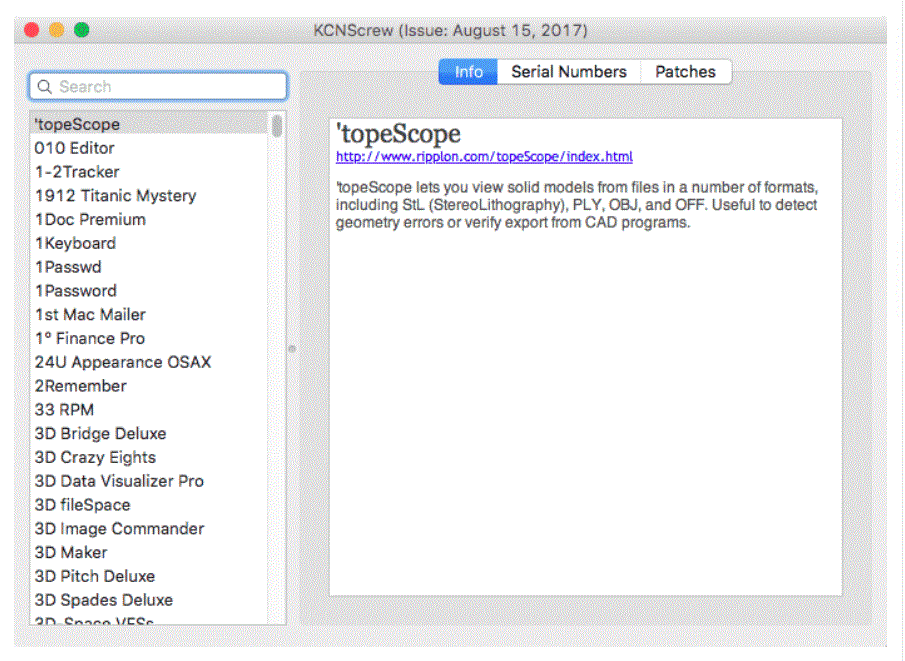Pick 3D Data Visualizer Pro
905x661 pixels.
[x=149, y=481]
